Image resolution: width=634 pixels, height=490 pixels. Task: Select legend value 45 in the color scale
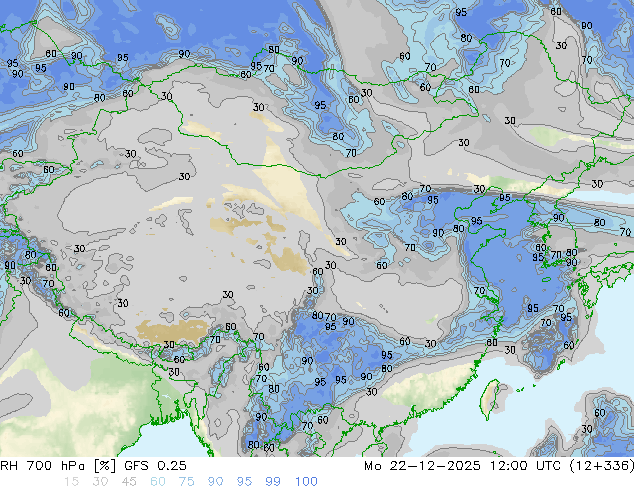point(129,482)
